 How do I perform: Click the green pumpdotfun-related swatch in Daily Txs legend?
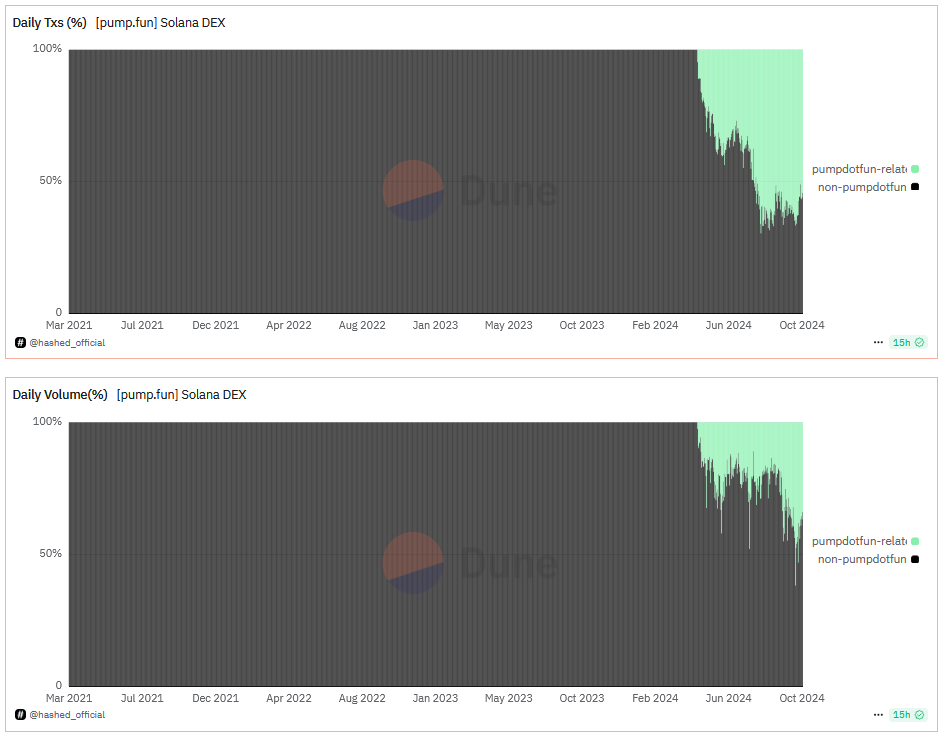(x=915, y=169)
